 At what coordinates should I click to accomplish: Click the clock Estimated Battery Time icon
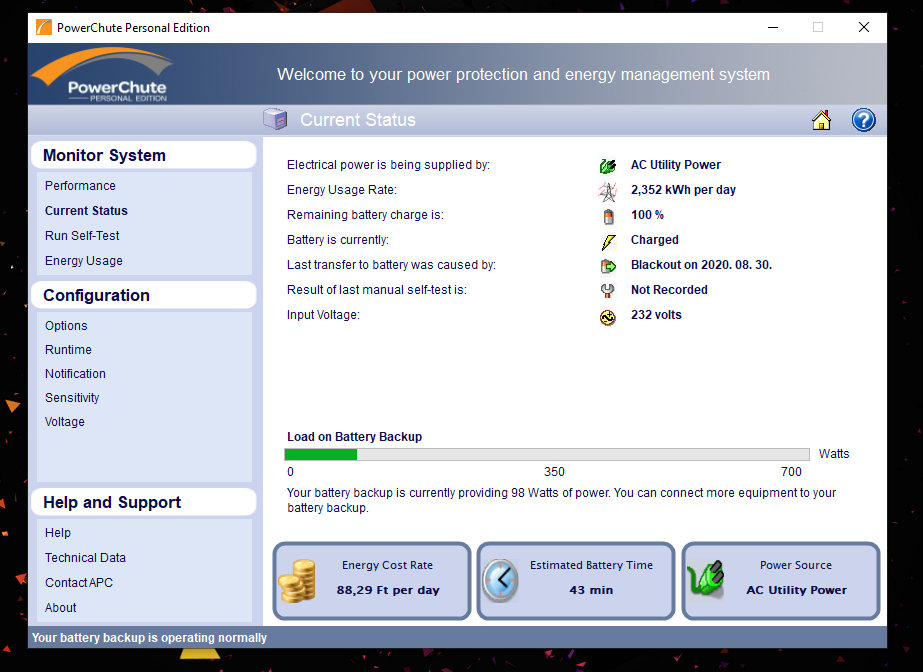500,580
